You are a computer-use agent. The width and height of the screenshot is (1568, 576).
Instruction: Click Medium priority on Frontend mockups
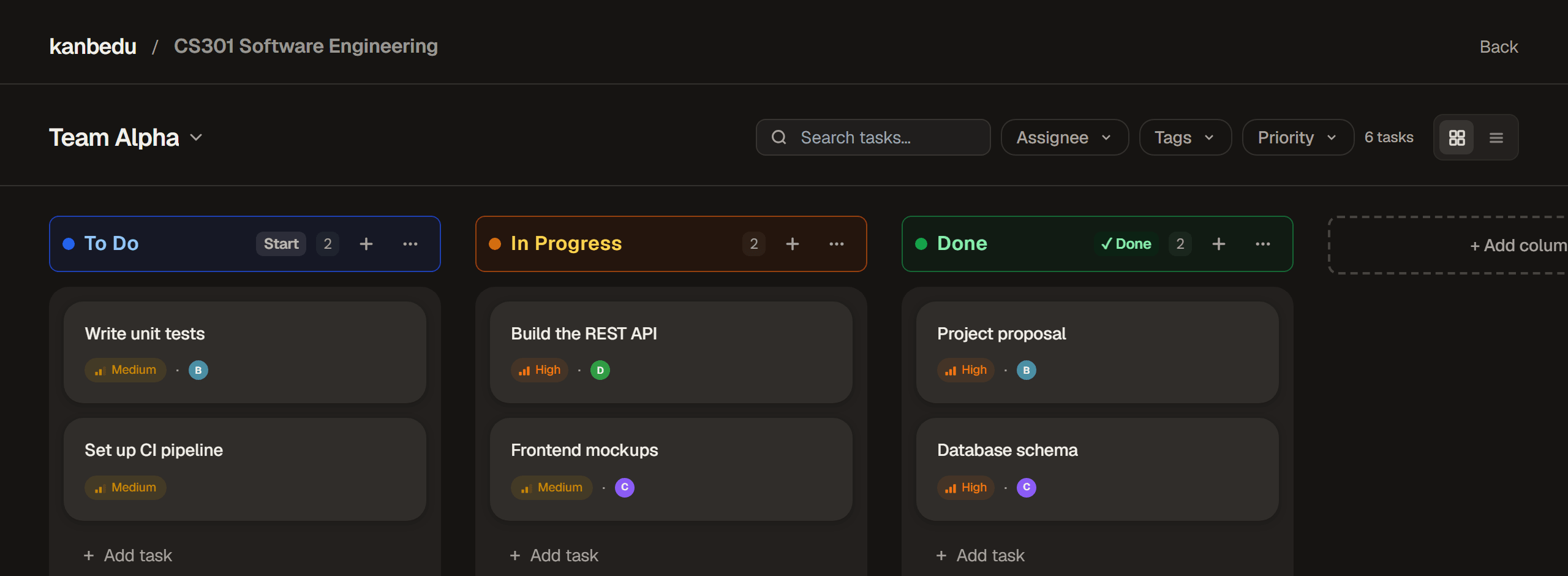(x=552, y=488)
